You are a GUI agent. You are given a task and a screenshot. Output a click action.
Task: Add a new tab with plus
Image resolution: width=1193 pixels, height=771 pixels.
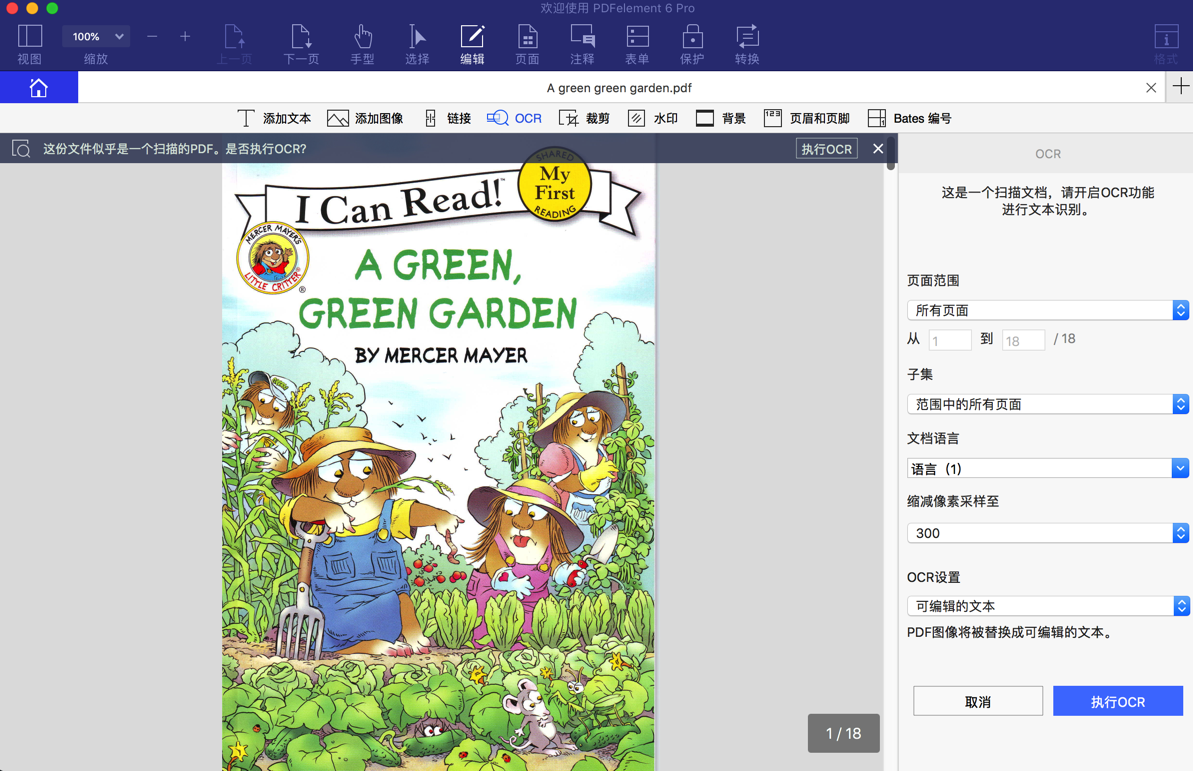(1181, 87)
